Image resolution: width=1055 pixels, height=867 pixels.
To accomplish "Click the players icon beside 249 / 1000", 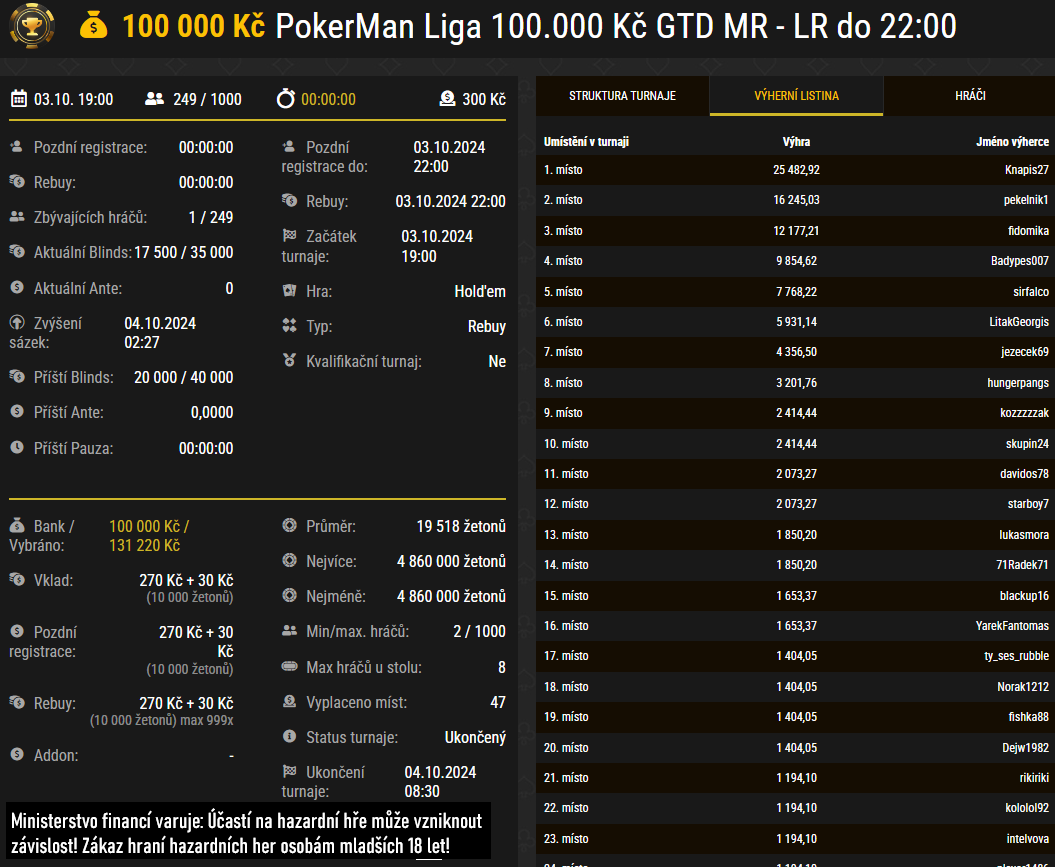I will pos(155,99).
